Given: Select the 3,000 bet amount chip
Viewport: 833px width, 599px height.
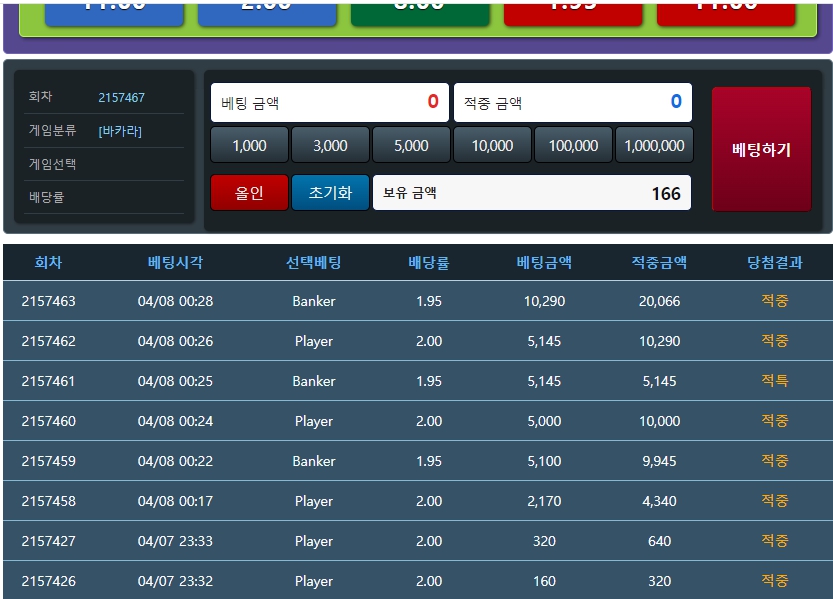Looking at the screenshot, I should (x=330, y=145).
